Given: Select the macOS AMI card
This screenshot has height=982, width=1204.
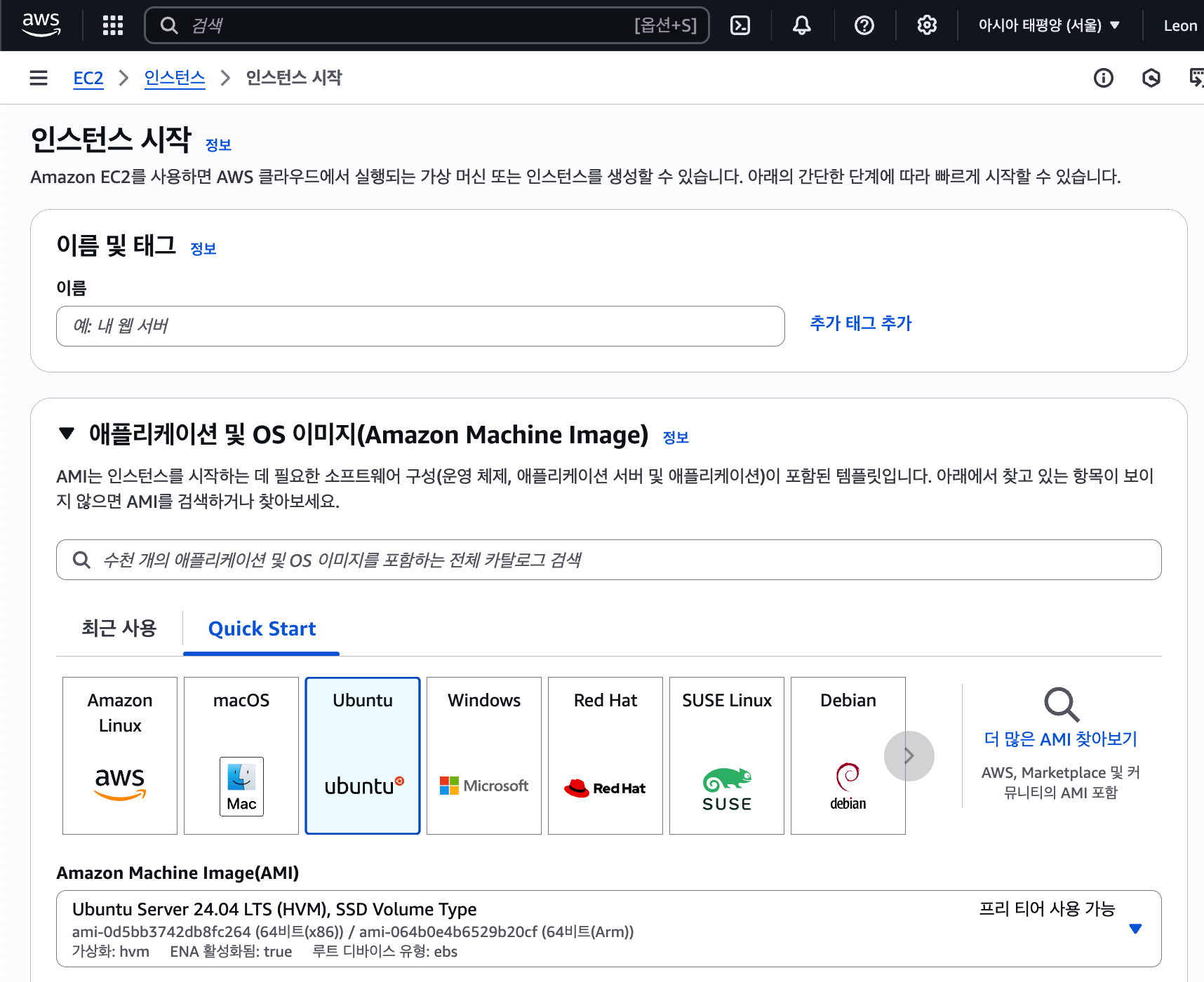Looking at the screenshot, I should click(x=241, y=755).
